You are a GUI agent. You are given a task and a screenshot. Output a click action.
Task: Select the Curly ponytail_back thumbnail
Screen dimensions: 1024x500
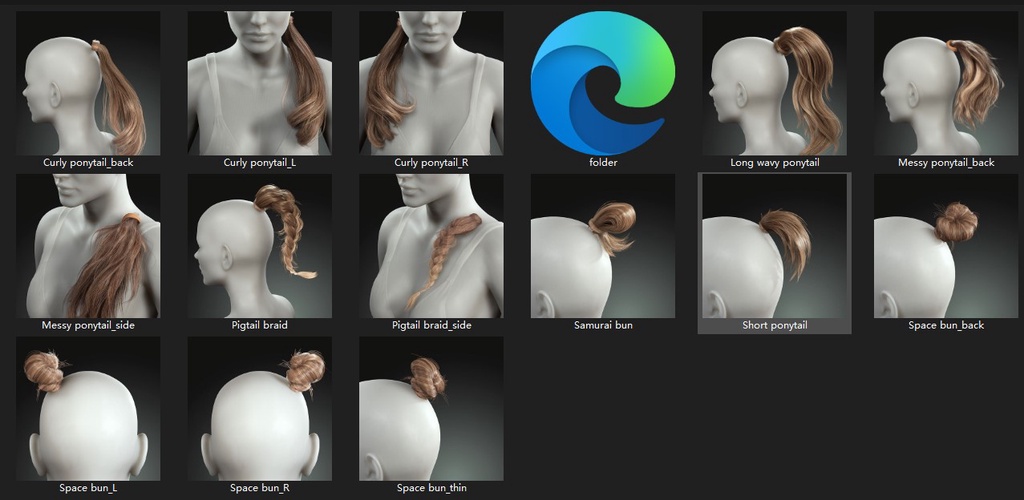tap(88, 83)
